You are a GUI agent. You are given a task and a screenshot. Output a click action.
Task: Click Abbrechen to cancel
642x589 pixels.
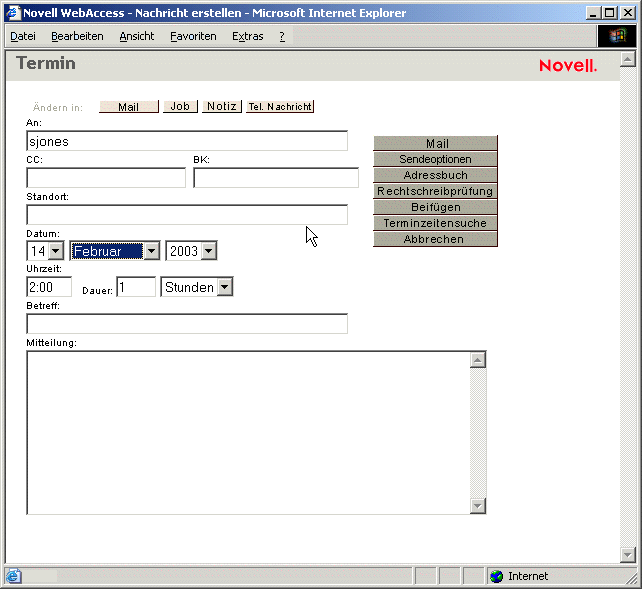pyautogui.click(x=435, y=239)
